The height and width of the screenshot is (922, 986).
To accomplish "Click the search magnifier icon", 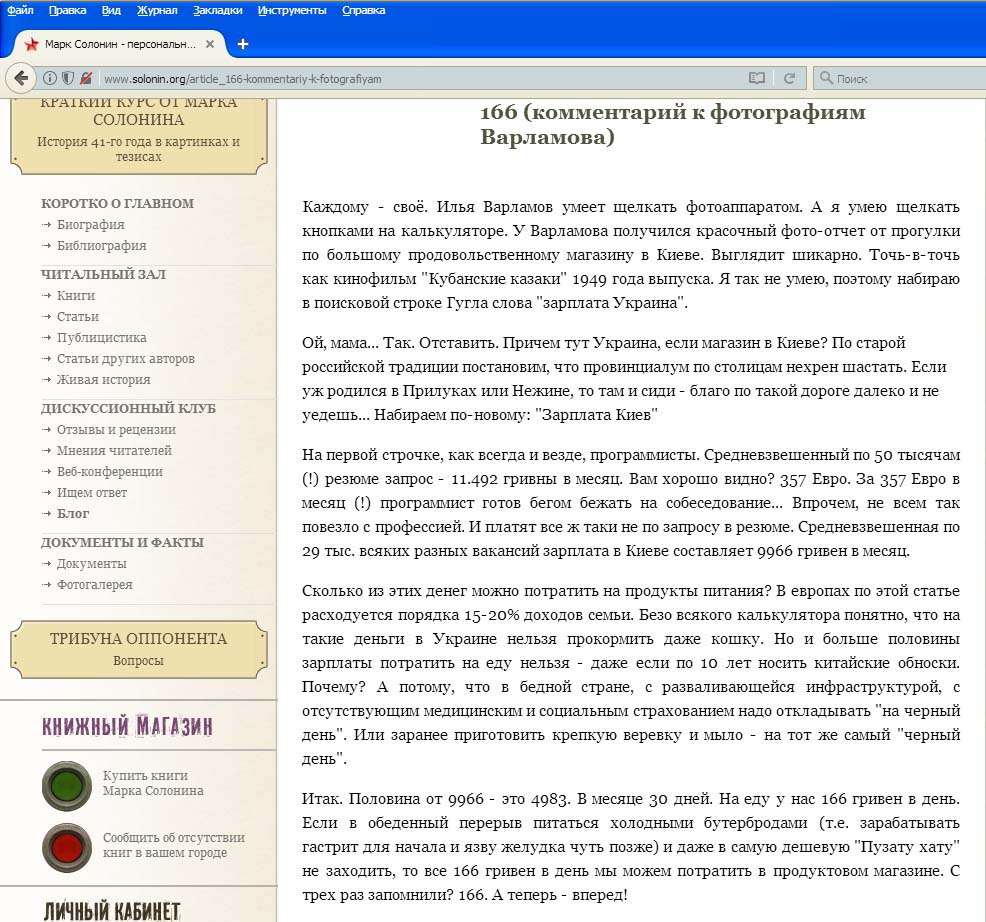I will (826, 78).
